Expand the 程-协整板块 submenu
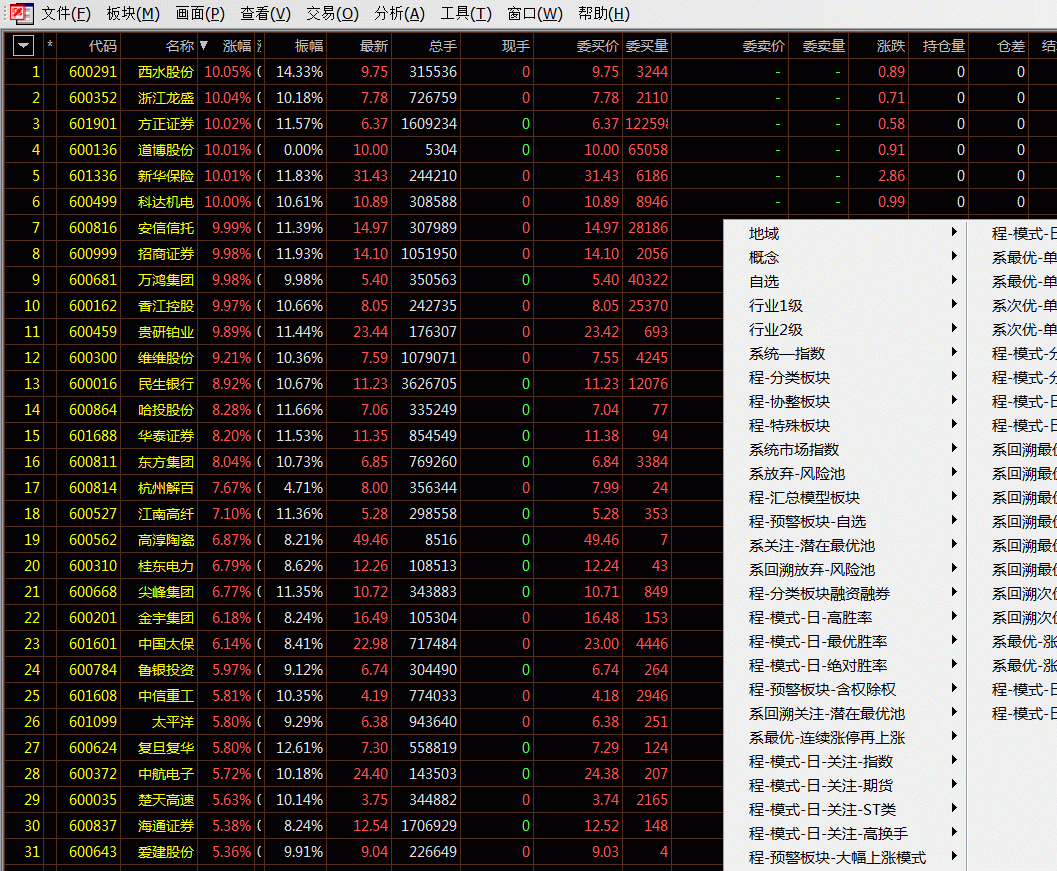 (845, 401)
